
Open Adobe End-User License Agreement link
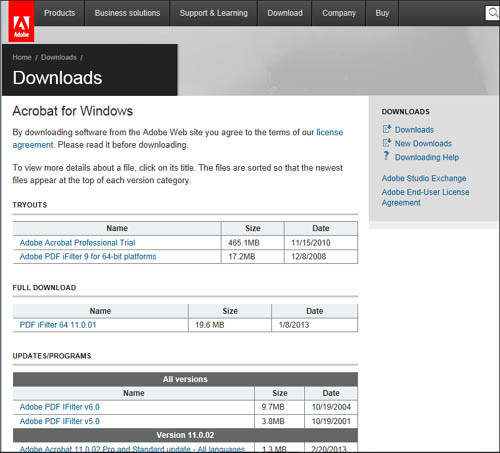[x=426, y=197]
